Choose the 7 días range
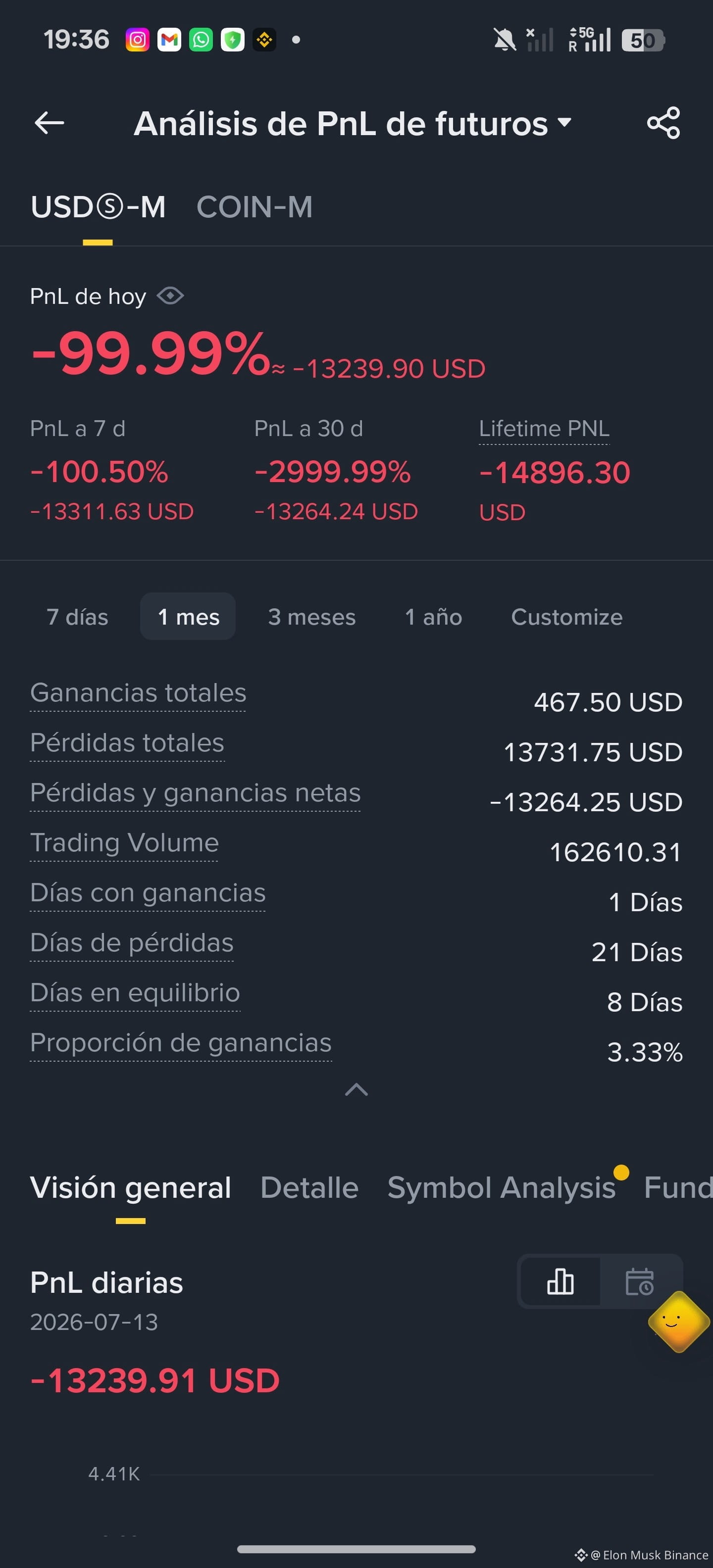This screenshot has width=713, height=1568. tap(77, 617)
